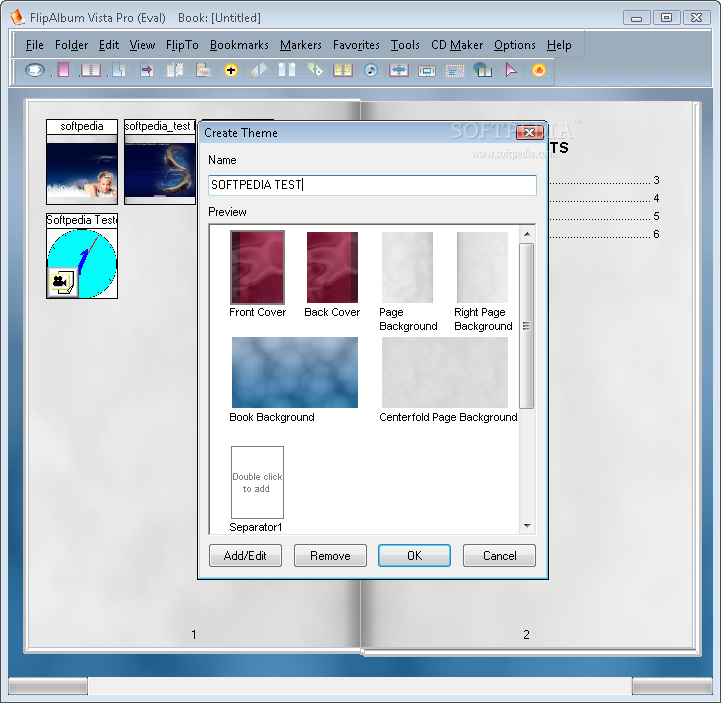This screenshot has width=721, height=703.
Task: Open the Bookmarks menu
Action: [x=239, y=45]
